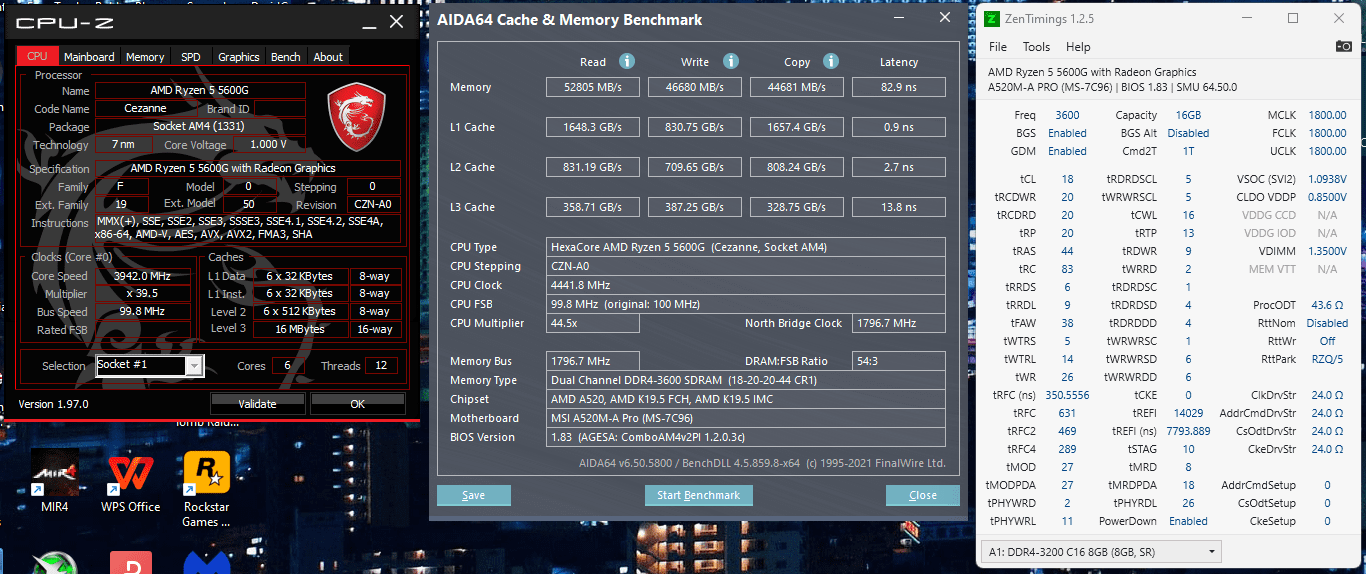Click the ZenTimings screenshot camera icon

[1343, 47]
